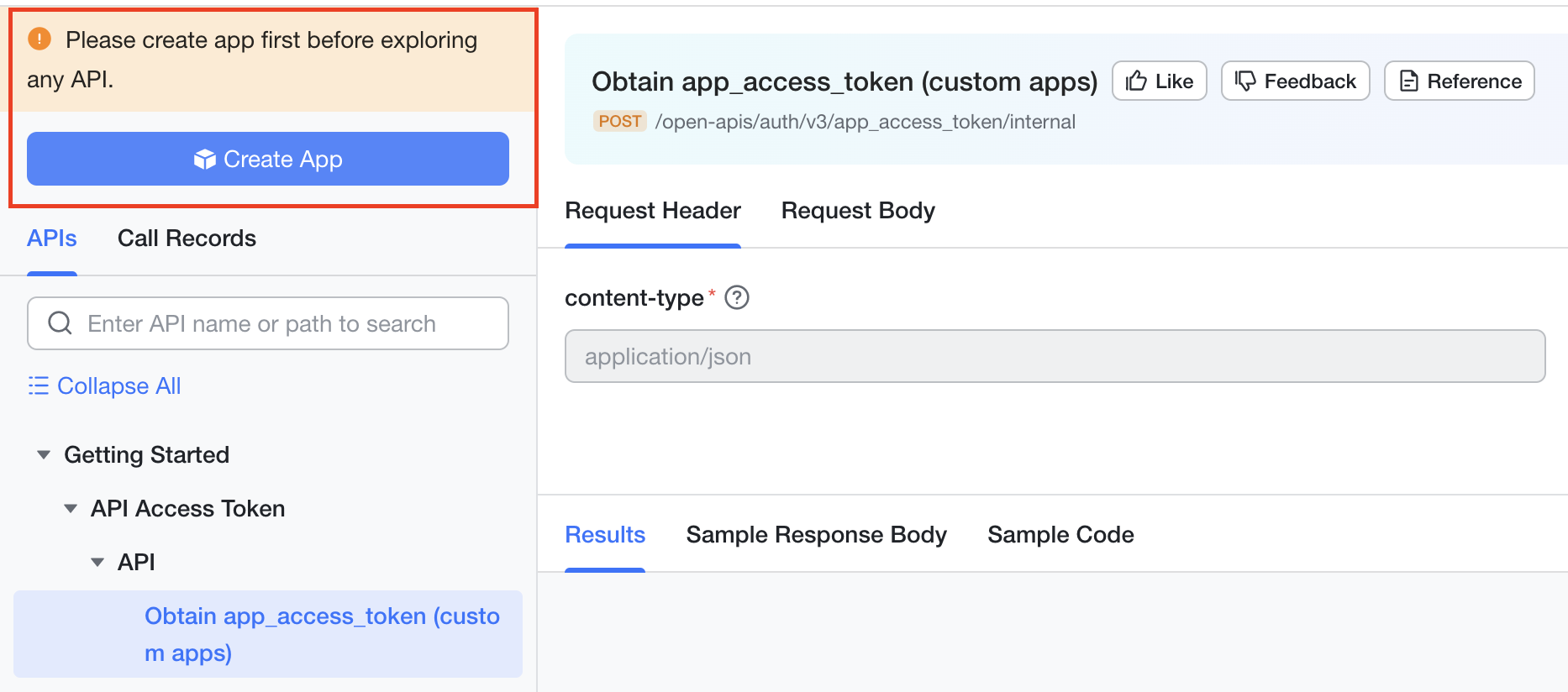Click the Collapse All link
Viewport: 1568px width, 692px height.
(118, 386)
